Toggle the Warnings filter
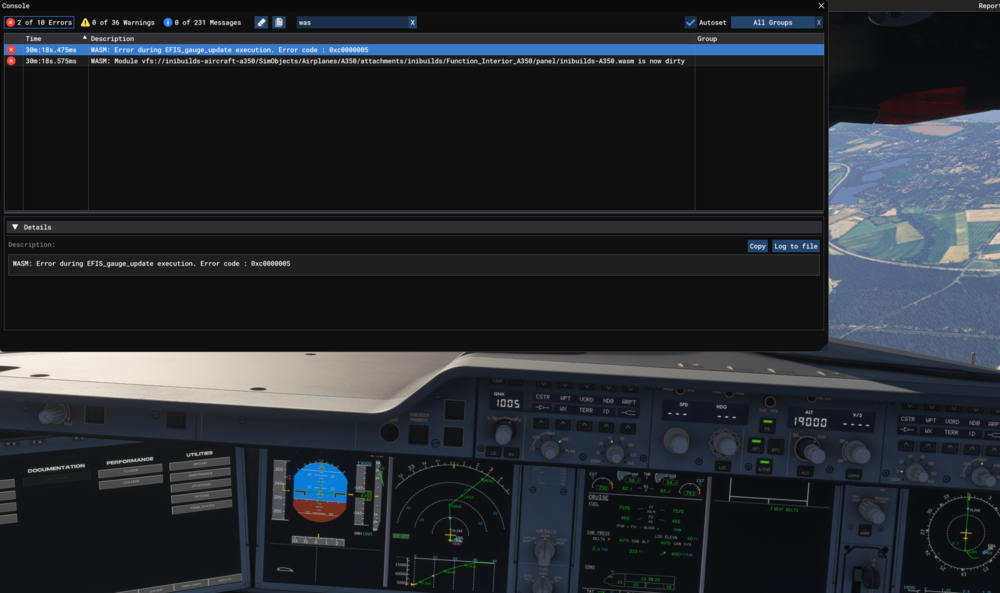The image size is (1000, 593). pos(117,22)
